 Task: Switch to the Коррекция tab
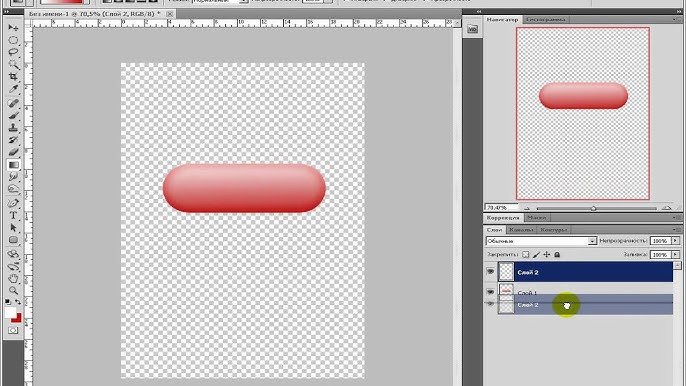[503, 218]
